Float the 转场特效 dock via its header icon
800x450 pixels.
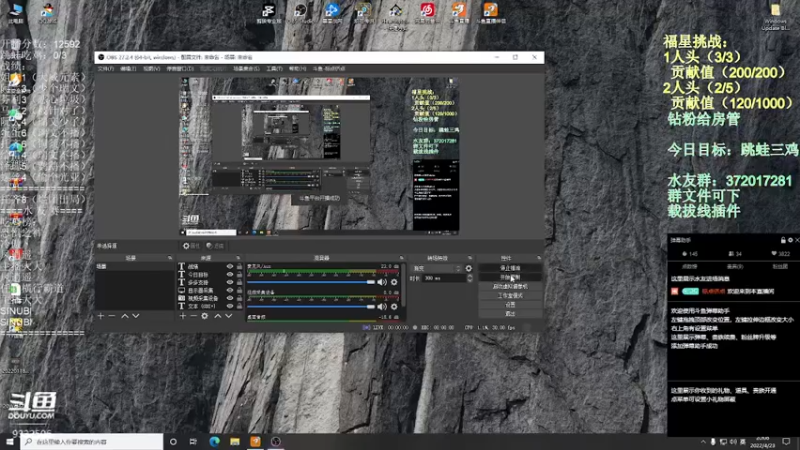pos(470,258)
